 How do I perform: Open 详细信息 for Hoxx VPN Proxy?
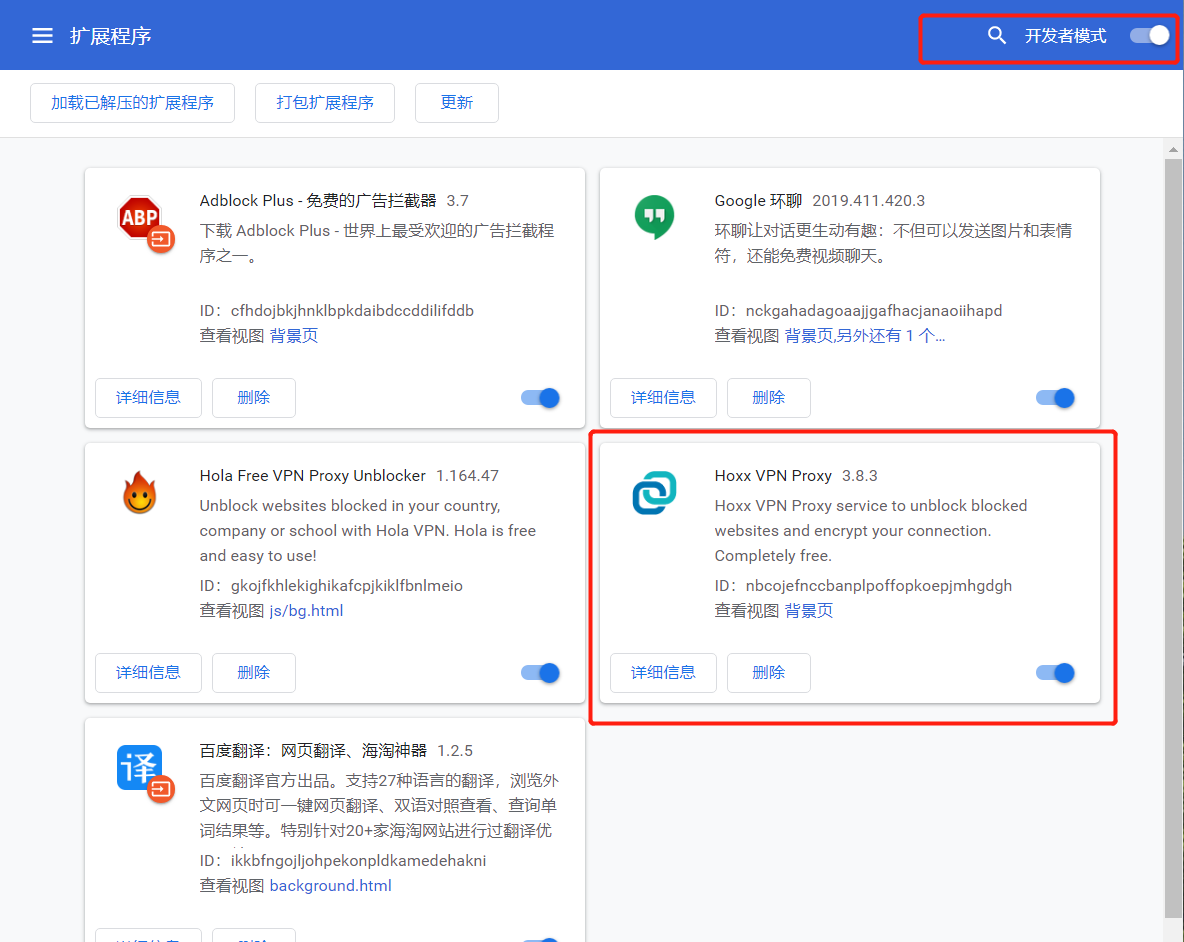[663, 673]
